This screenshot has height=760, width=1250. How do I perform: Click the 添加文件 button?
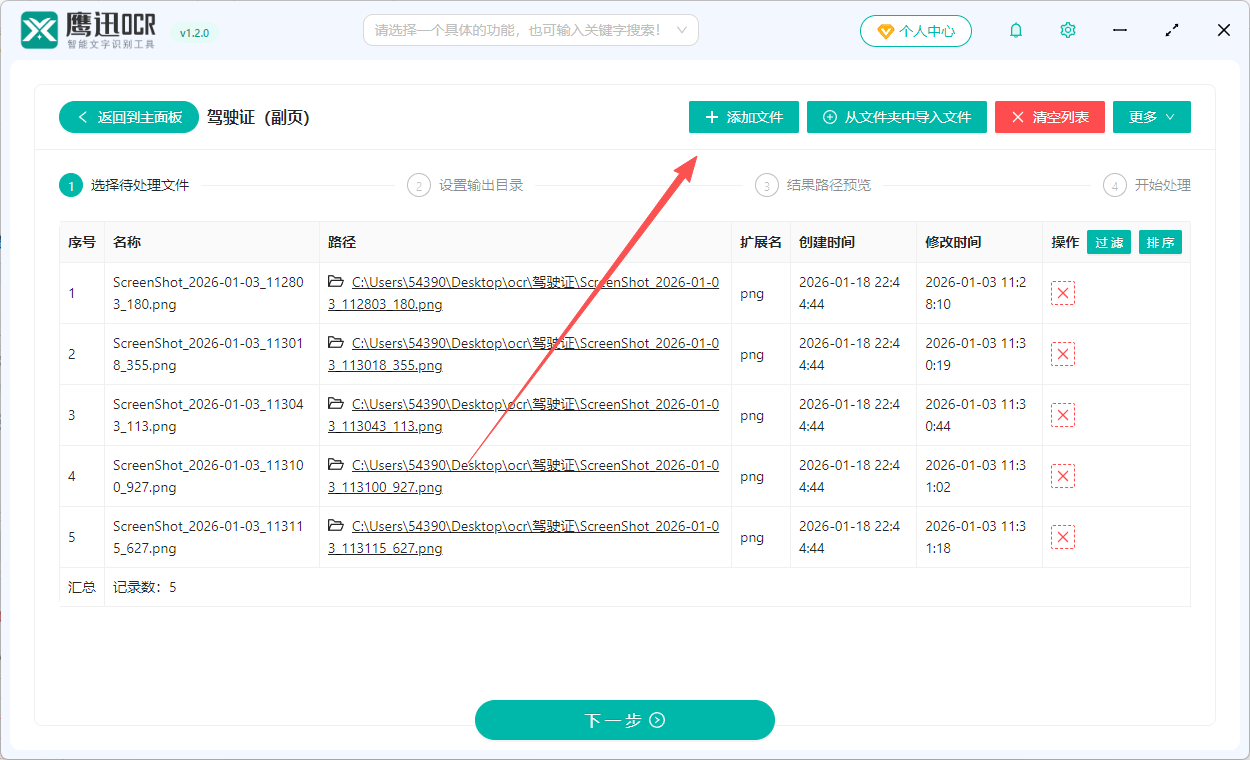point(743,117)
